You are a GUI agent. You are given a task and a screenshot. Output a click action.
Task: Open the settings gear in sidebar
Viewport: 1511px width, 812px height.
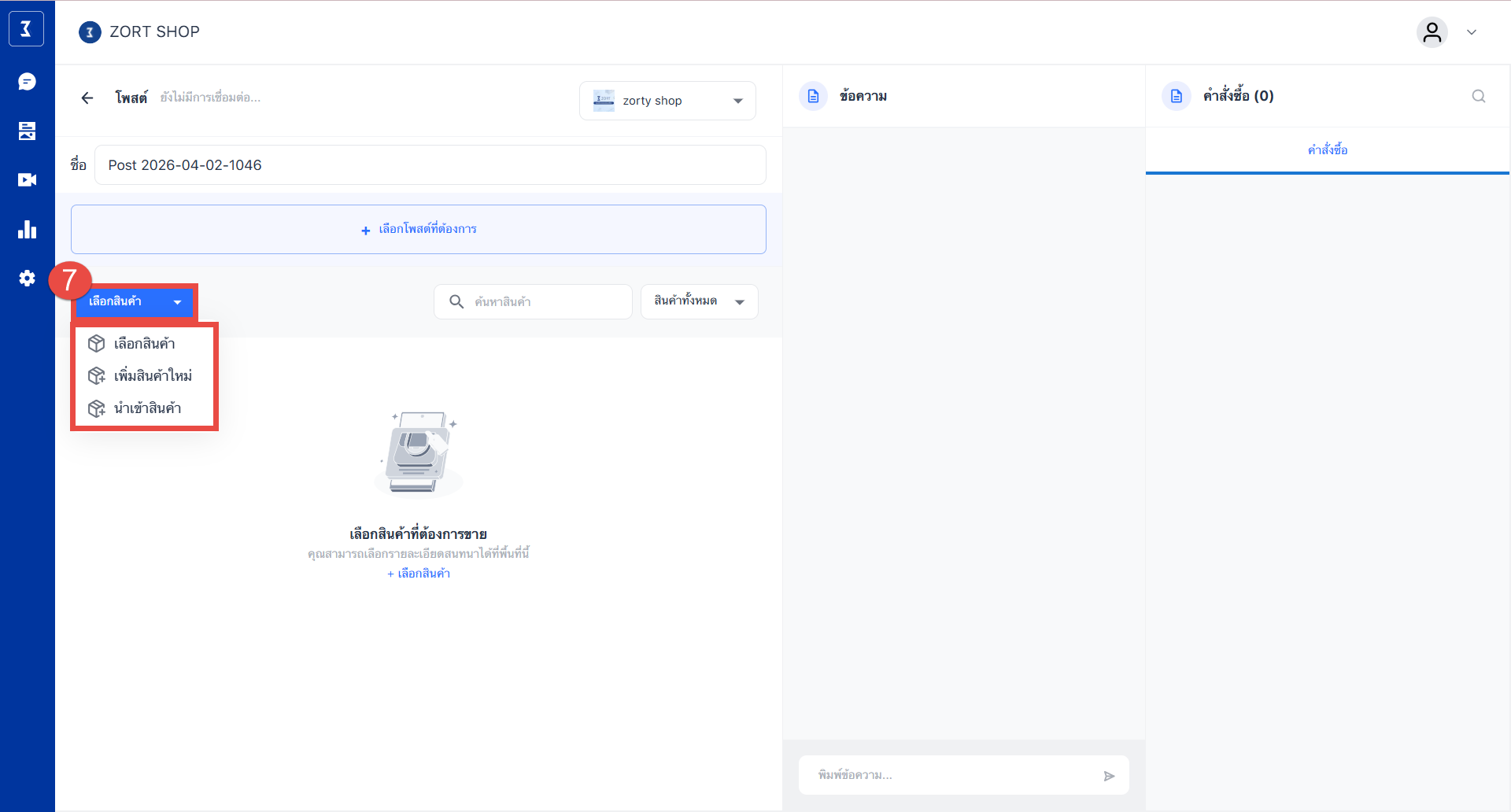[x=27, y=279]
